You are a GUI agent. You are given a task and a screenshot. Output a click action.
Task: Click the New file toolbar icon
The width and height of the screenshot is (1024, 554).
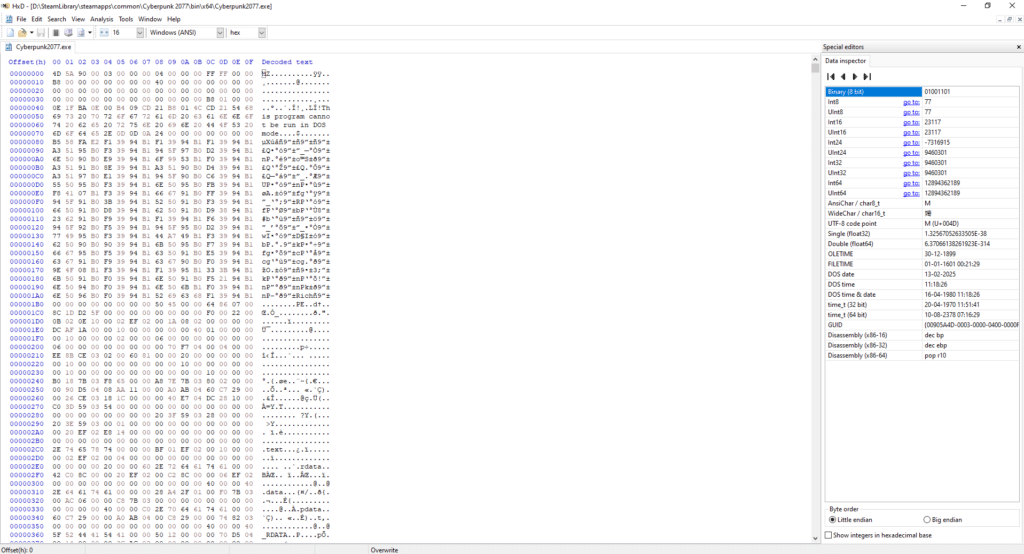pos(9,33)
